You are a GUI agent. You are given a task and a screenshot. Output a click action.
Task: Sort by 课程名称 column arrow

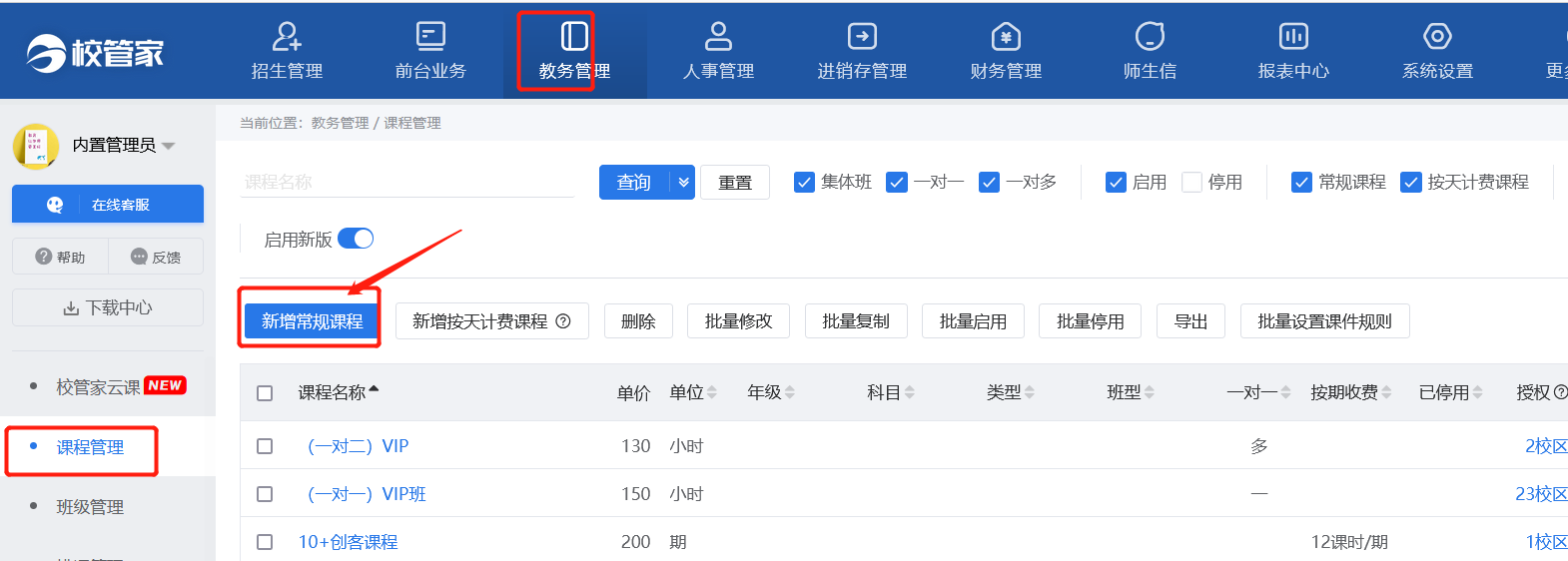click(x=374, y=390)
